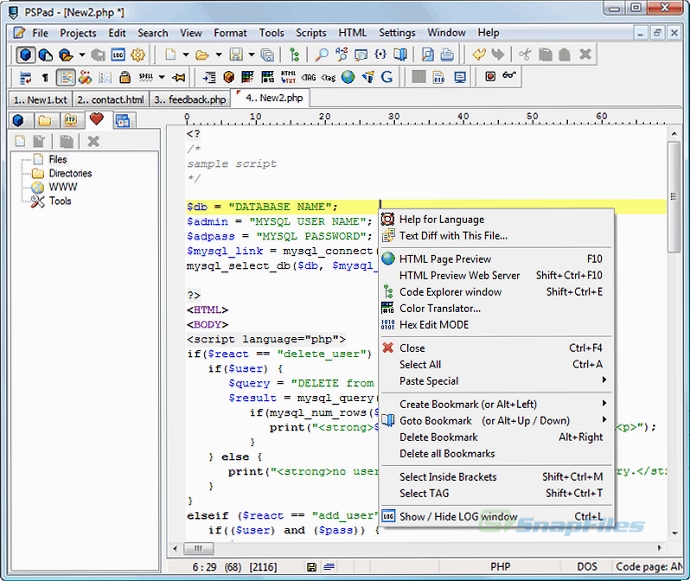Switch to the folder file explorer panel tab
This screenshot has height=581, width=690.
coord(44,120)
